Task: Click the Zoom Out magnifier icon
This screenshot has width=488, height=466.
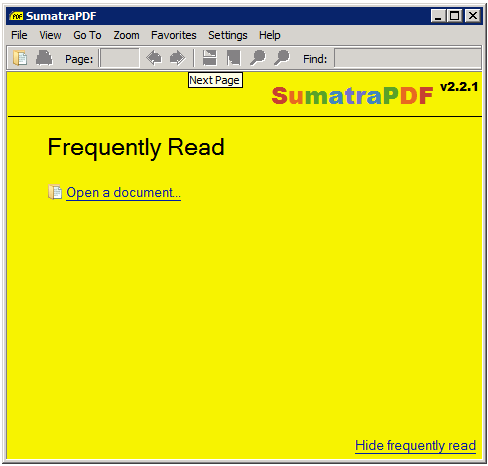Action: (258, 58)
